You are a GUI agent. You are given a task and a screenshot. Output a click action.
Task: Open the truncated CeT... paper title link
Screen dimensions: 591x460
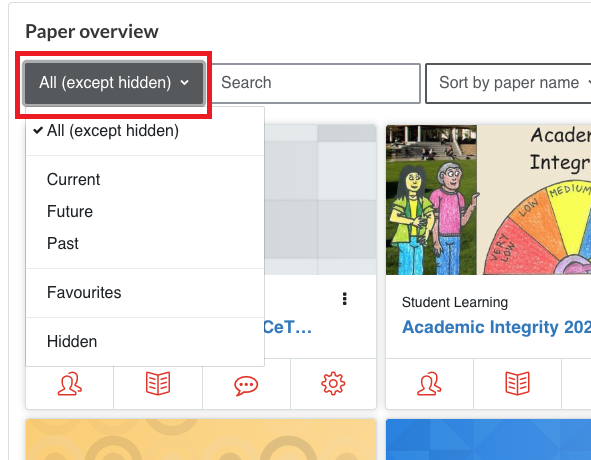click(x=287, y=327)
